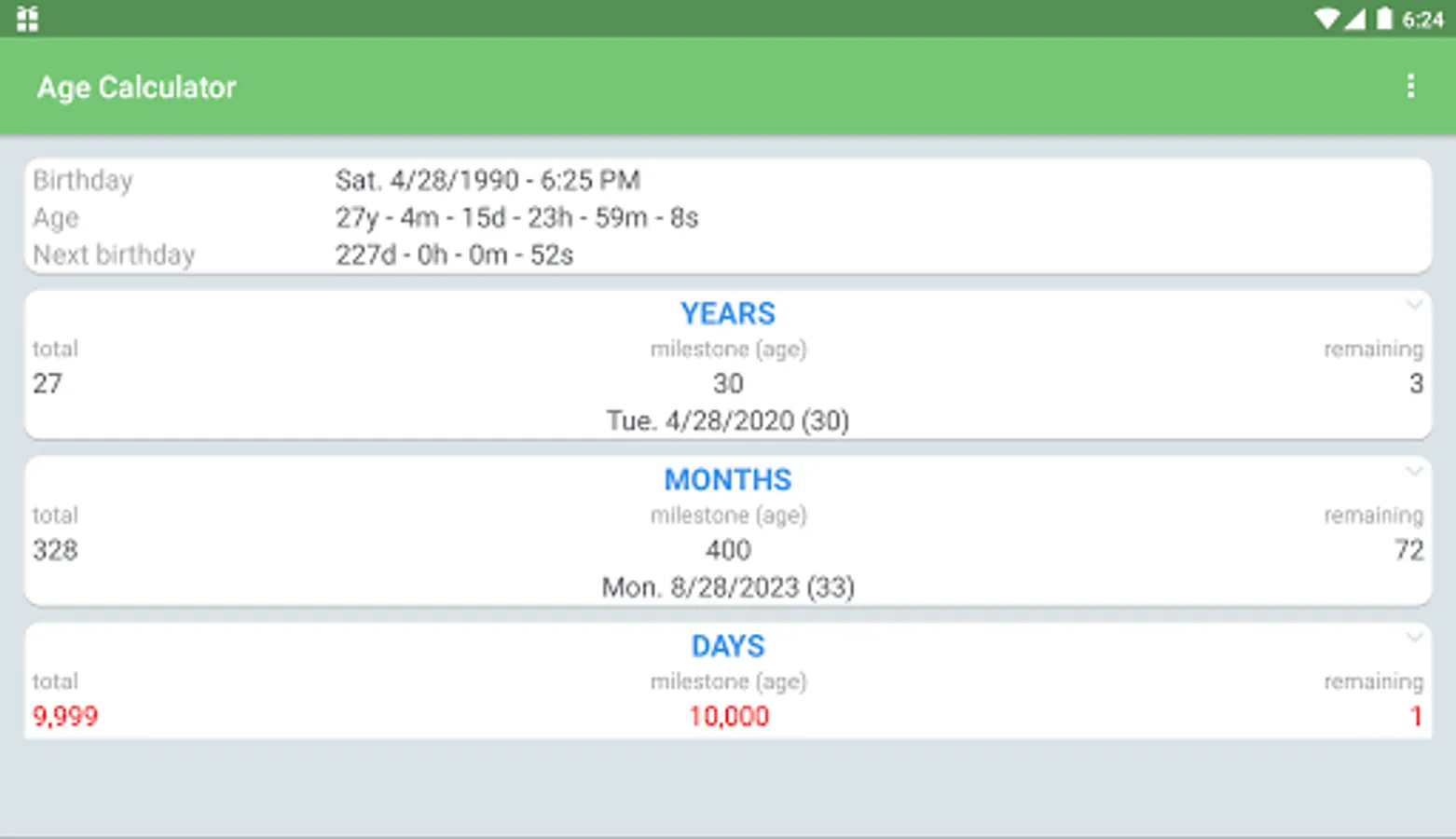The width and height of the screenshot is (1456, 839).
Task: Tap the milestone date Mon. 8/28/2023
Action: (x=727, y=587)
